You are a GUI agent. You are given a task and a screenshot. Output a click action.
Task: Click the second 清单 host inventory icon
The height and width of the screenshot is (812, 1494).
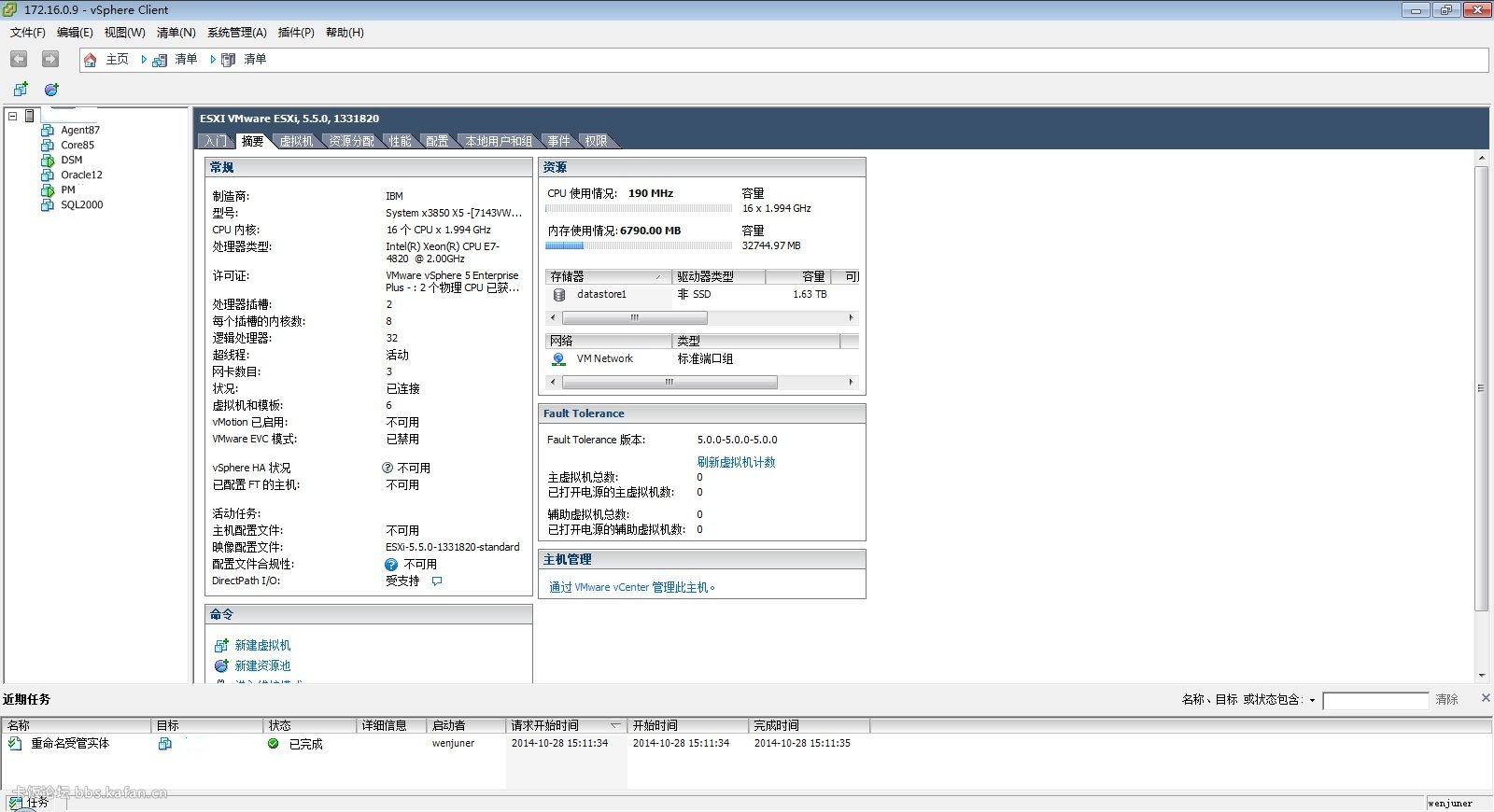228,60
